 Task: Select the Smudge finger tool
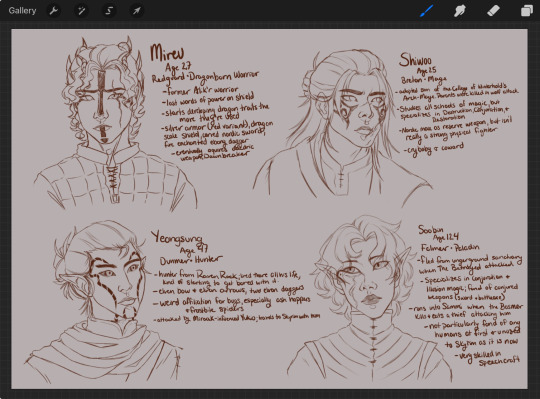pos(460,11)
